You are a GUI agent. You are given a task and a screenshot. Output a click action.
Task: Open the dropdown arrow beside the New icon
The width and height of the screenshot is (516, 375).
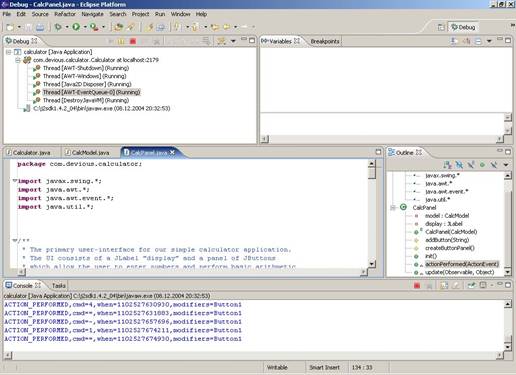click(19, 27)
